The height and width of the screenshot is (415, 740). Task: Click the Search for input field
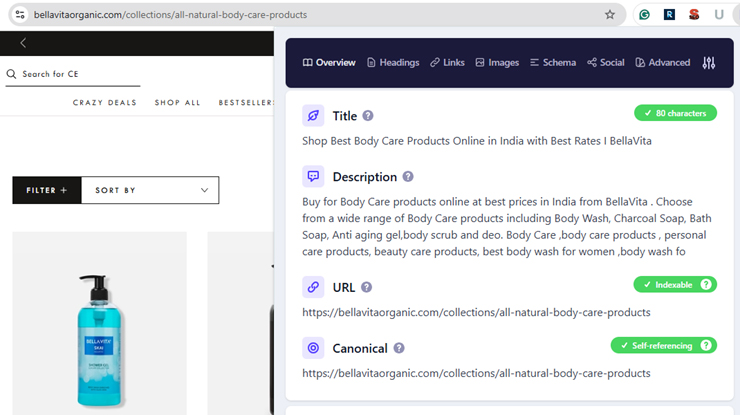coord(73,75)
